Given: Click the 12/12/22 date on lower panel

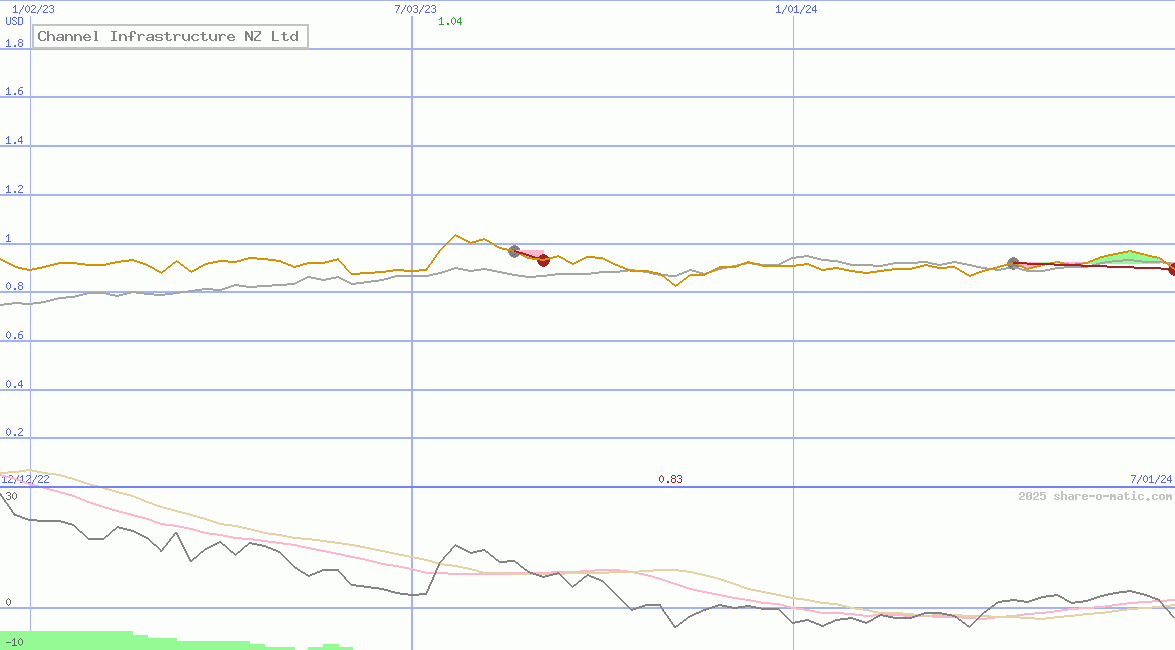Looking at the screenshot, I should (25, 480).
